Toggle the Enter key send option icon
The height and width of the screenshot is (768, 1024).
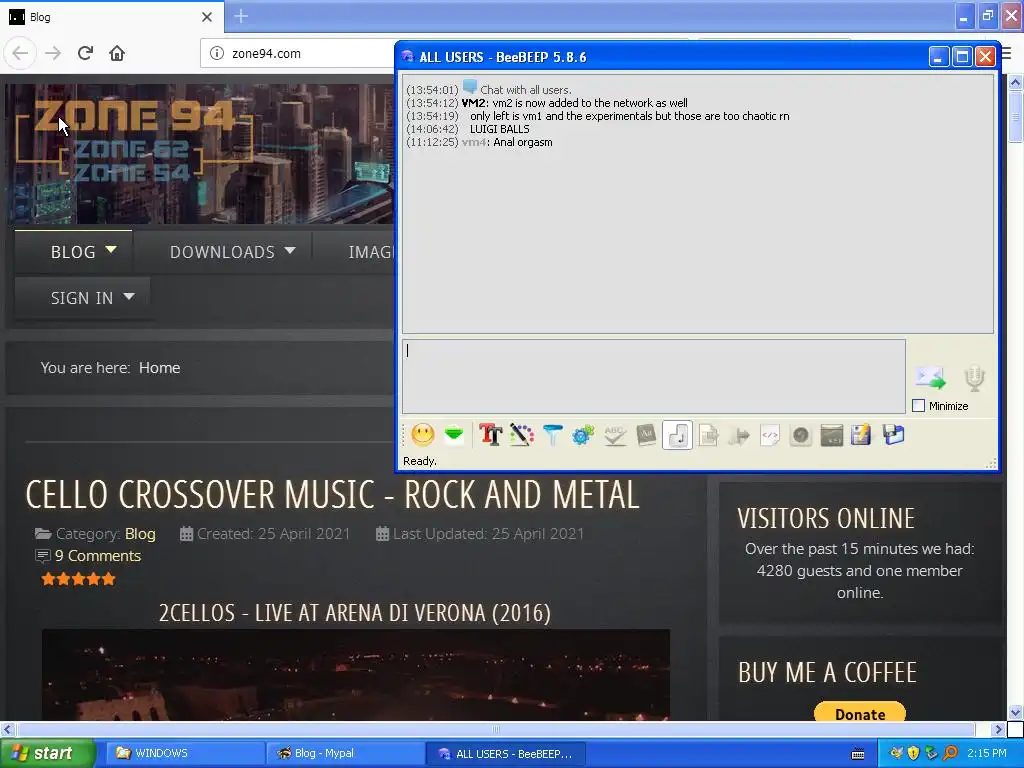677,435
